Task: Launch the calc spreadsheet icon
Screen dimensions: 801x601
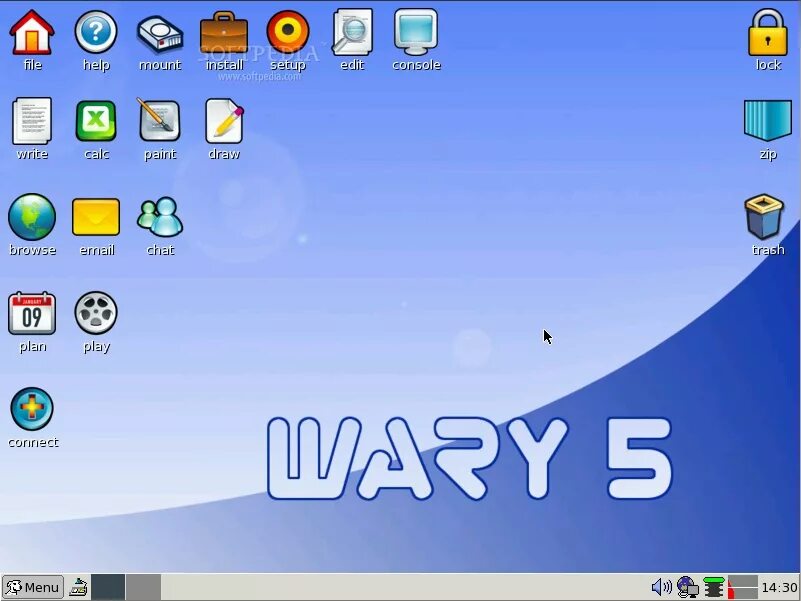Action: [x=96, y=121]
